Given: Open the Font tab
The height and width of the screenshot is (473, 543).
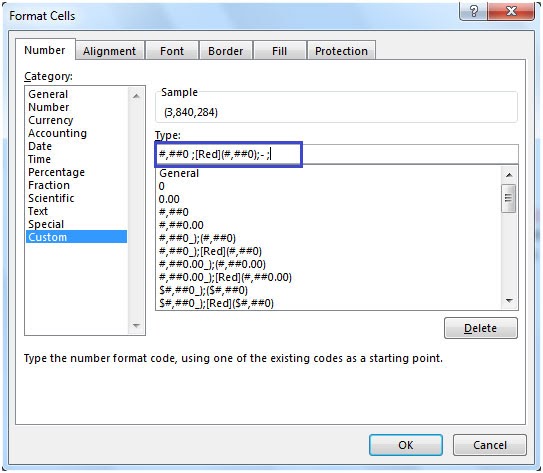Looking at the screenshot, I should click(172, 51).
